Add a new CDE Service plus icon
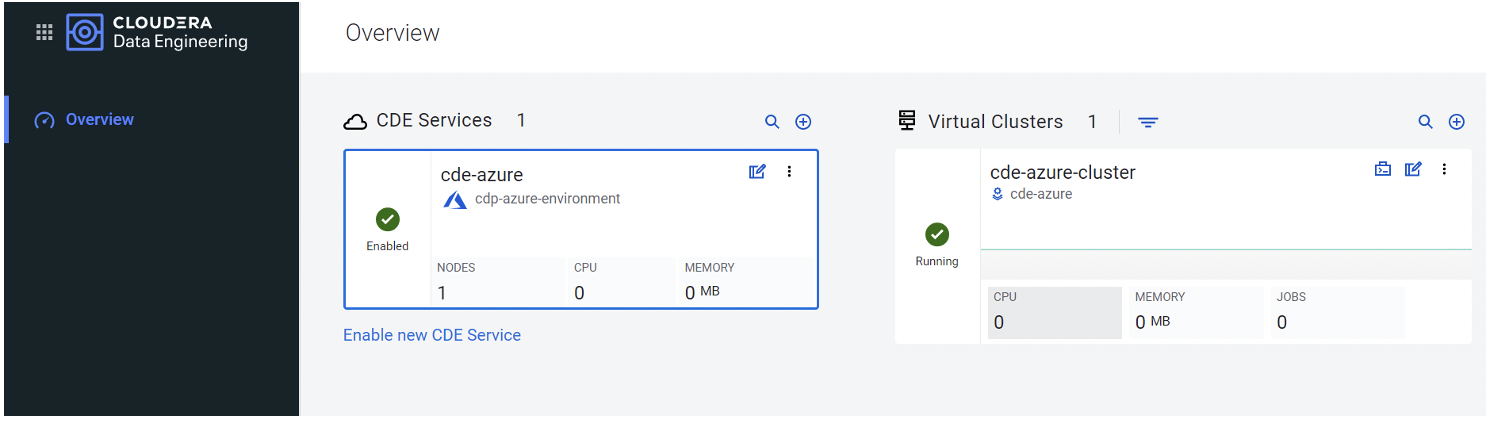The image size is (1498, 422). click(x=803, y=122)
